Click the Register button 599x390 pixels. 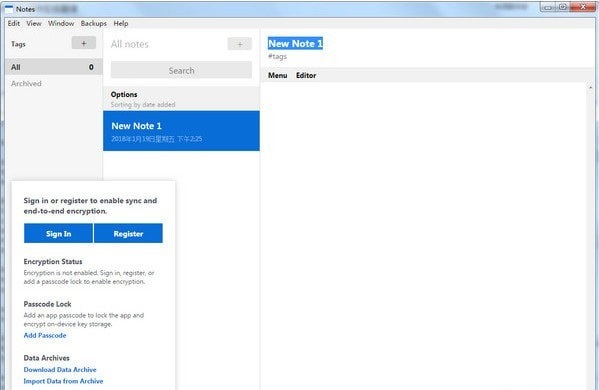[x=128, y=233]
